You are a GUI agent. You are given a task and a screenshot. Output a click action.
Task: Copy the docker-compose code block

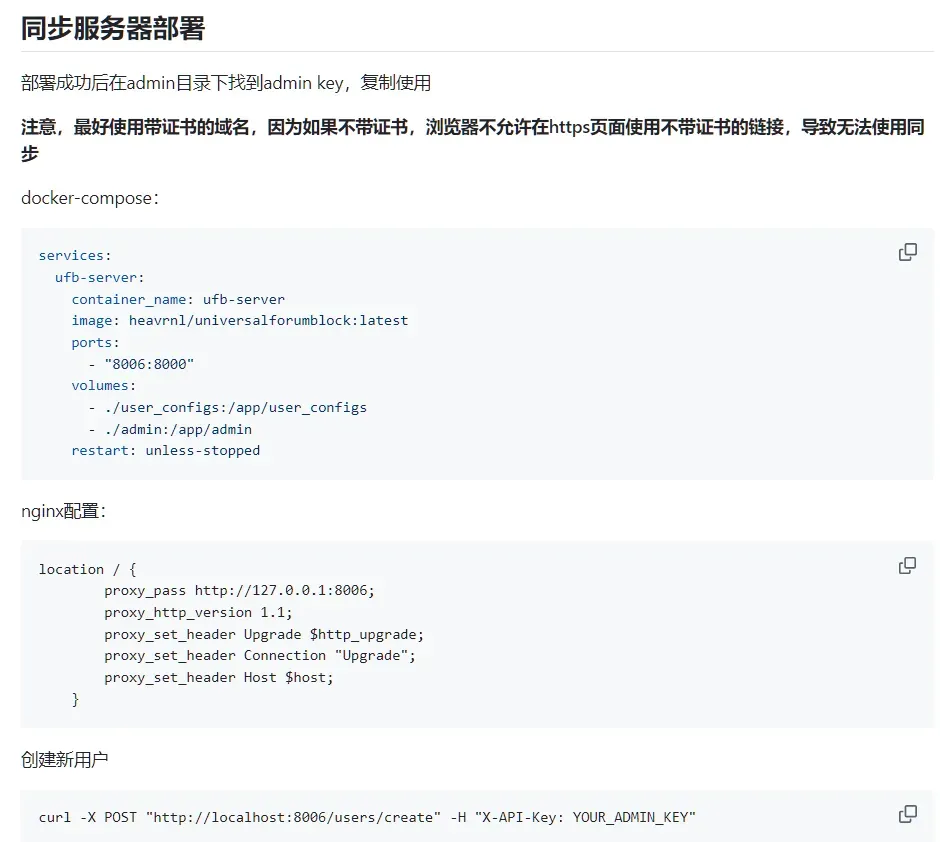(x=908, y=252)
